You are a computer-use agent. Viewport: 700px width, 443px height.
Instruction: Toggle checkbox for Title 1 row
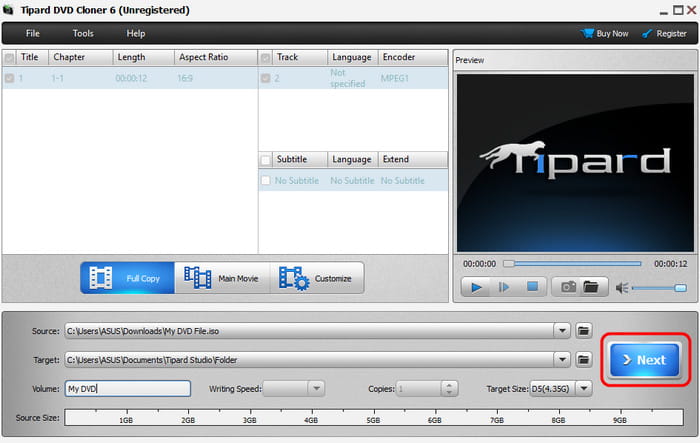(x=9, y=78)
